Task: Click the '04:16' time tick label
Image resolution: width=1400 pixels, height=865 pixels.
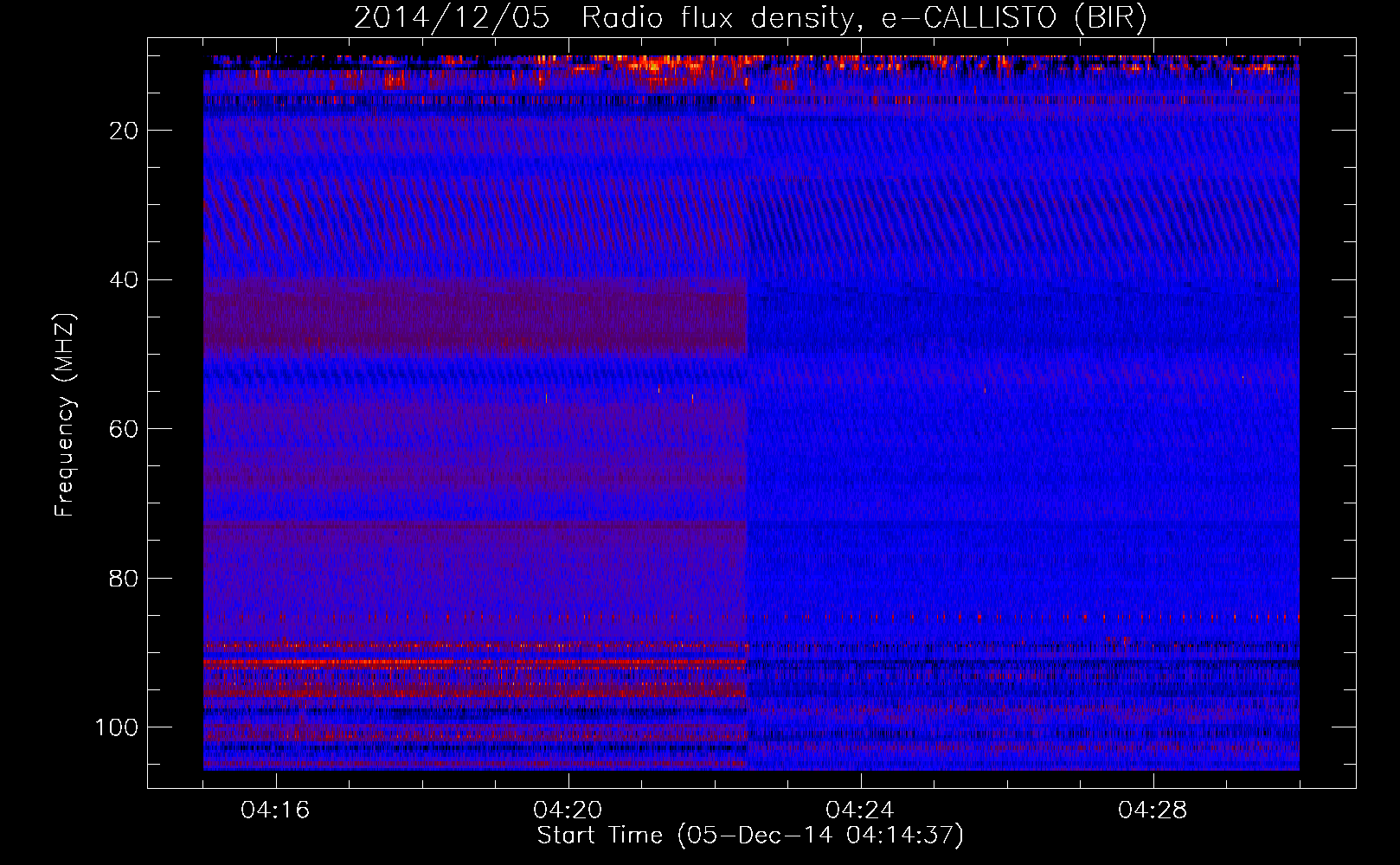Action: pyautogui.click(x=275, y=811)
